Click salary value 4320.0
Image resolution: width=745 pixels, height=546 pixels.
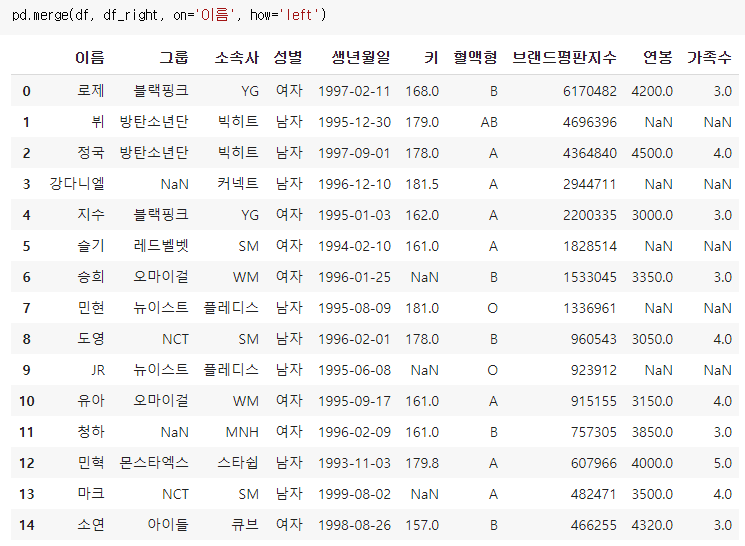[652, 525]
